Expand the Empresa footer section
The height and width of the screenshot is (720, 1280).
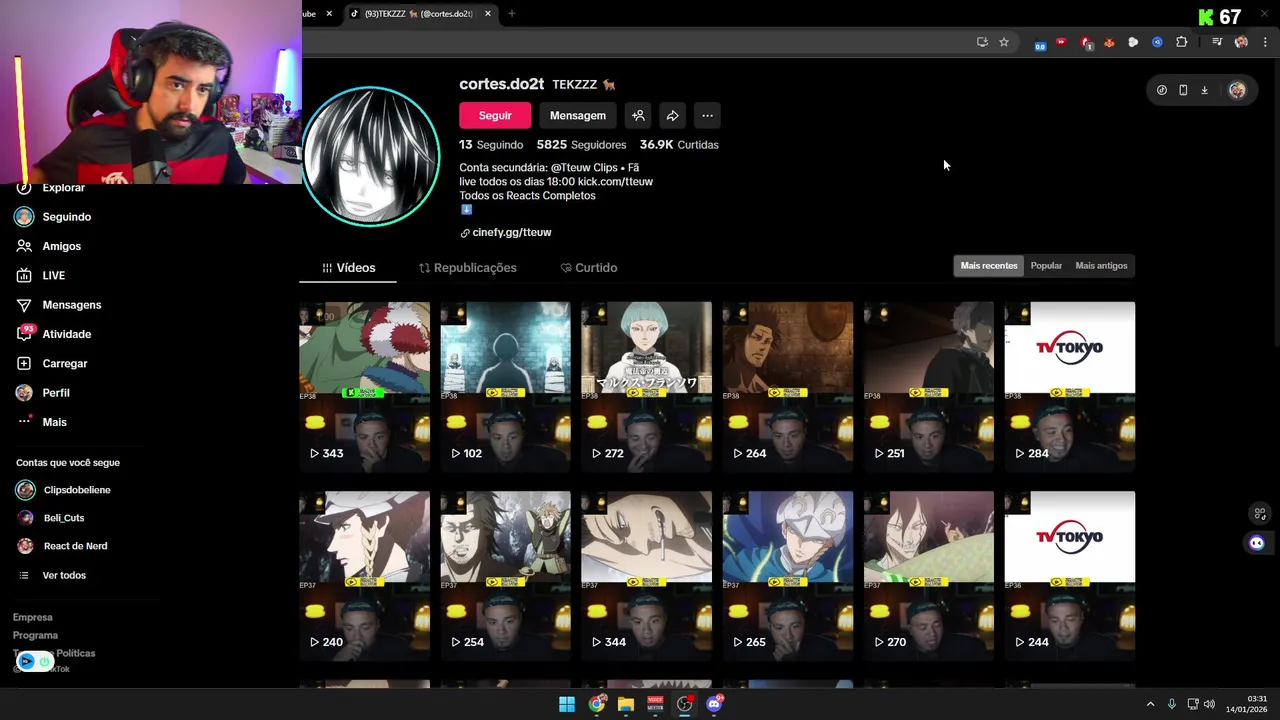33,617
